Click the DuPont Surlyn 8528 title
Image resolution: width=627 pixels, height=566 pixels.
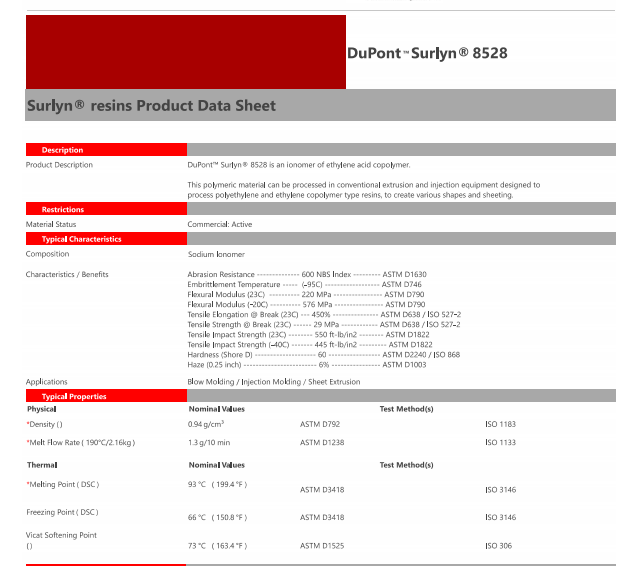point(427,53)
